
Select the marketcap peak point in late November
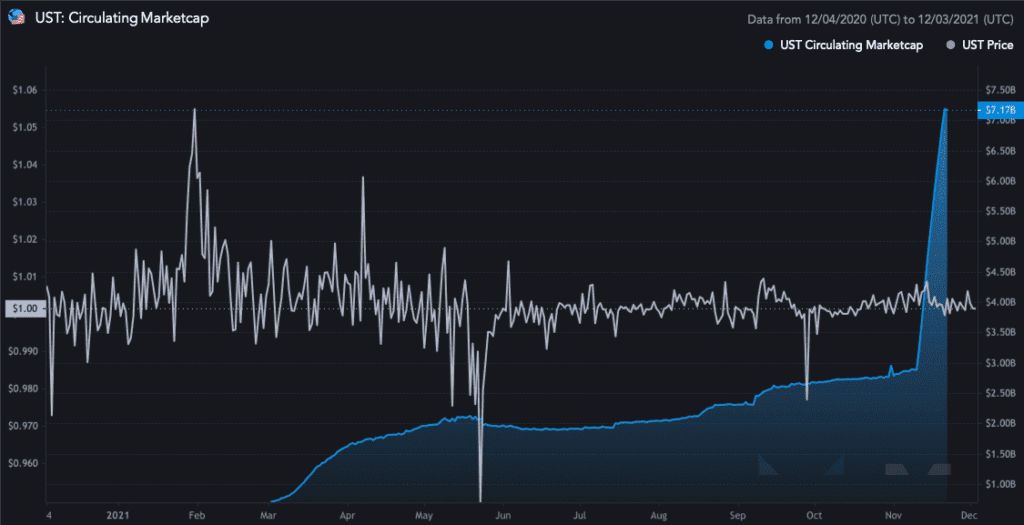[x=945, y=109]
